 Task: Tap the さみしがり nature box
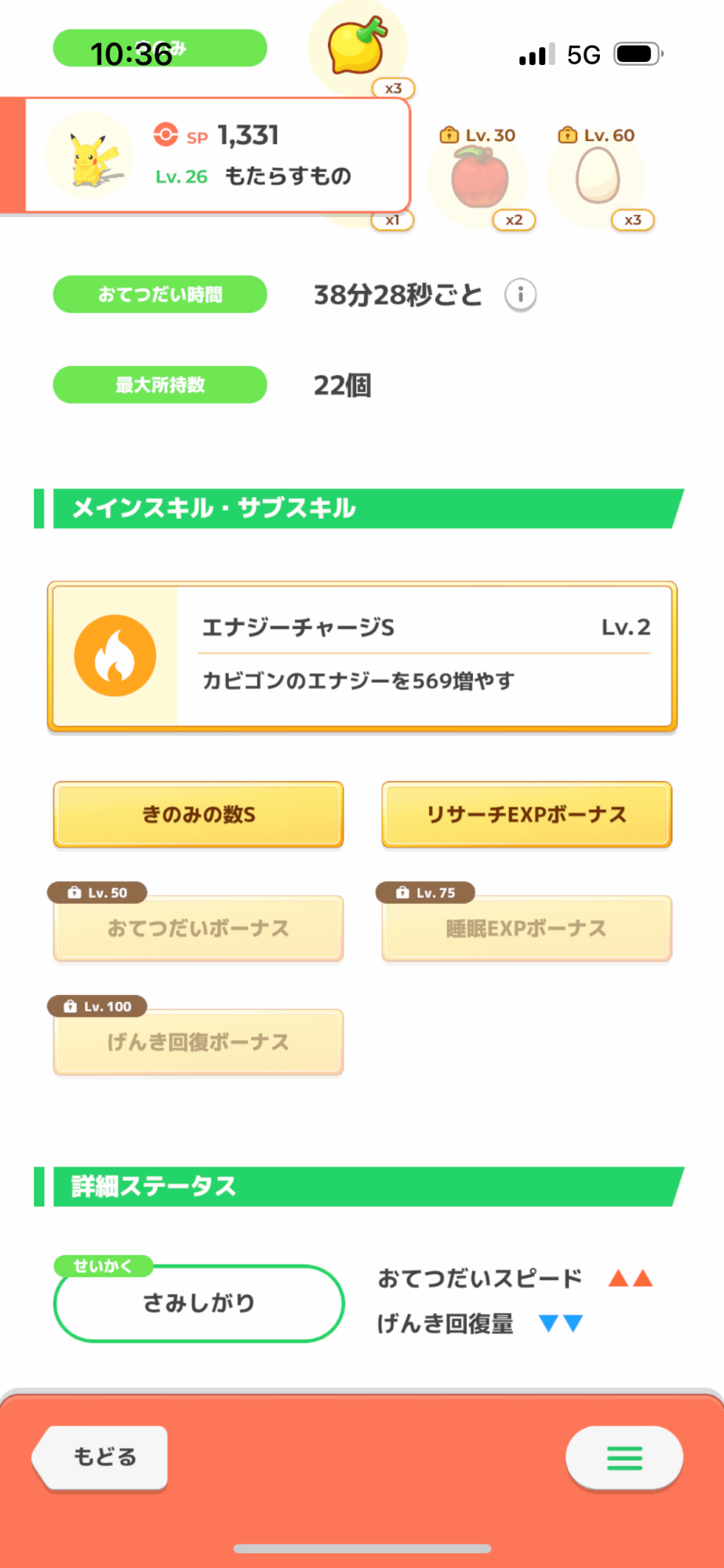pyautogui.click(x=198, y=1303)
